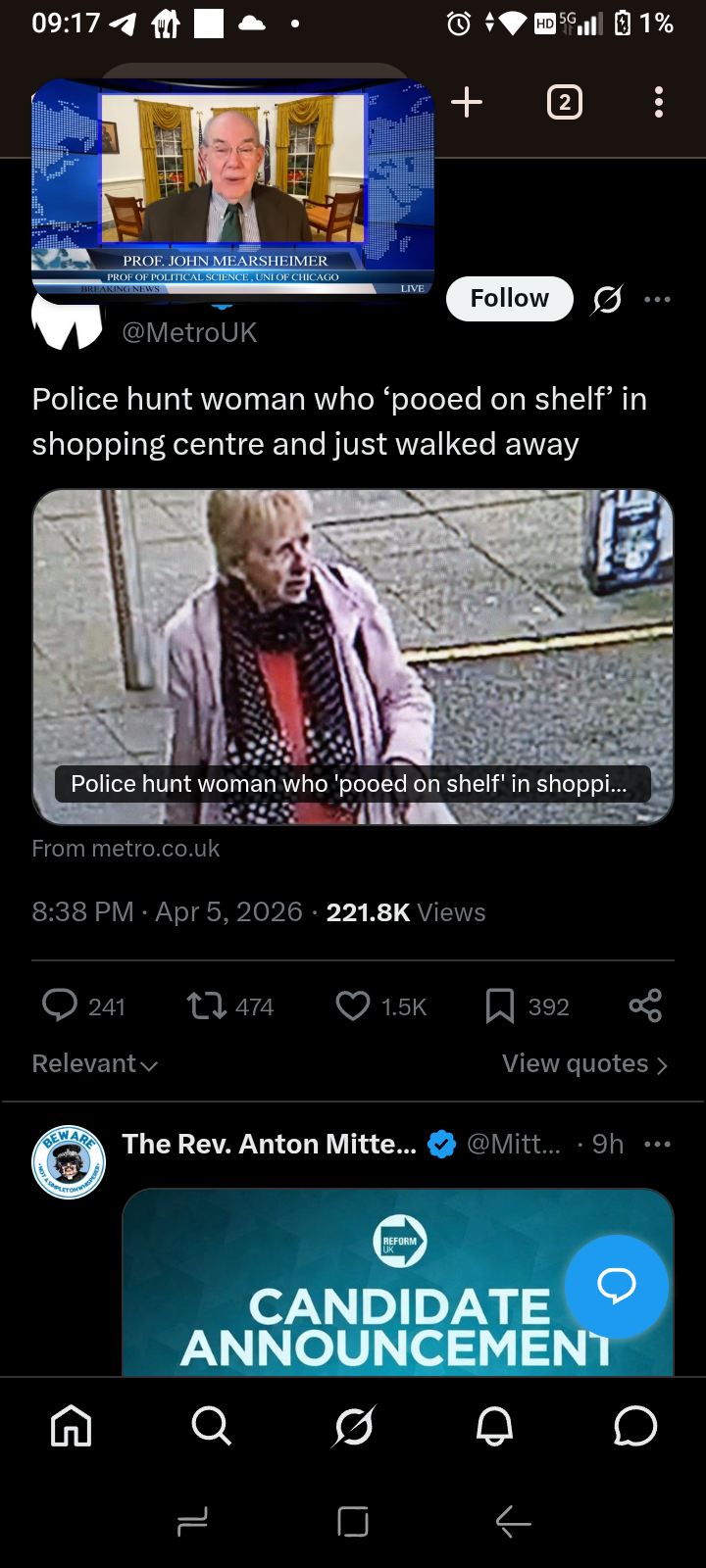Like the post with 1.5K likes
Image resolution: width=706 pixels, height=1568 pixels.
[x=380, y=1006]
